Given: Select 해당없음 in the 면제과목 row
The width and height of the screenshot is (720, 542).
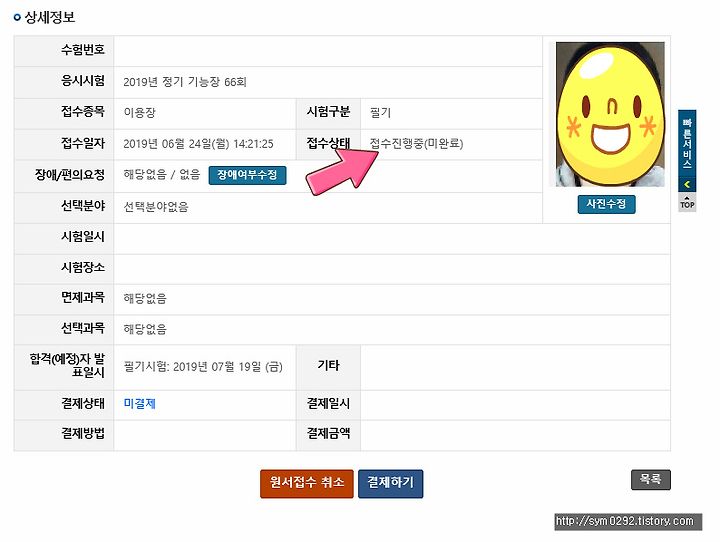Looking at the screenshot, I should [x=145, y=299].
